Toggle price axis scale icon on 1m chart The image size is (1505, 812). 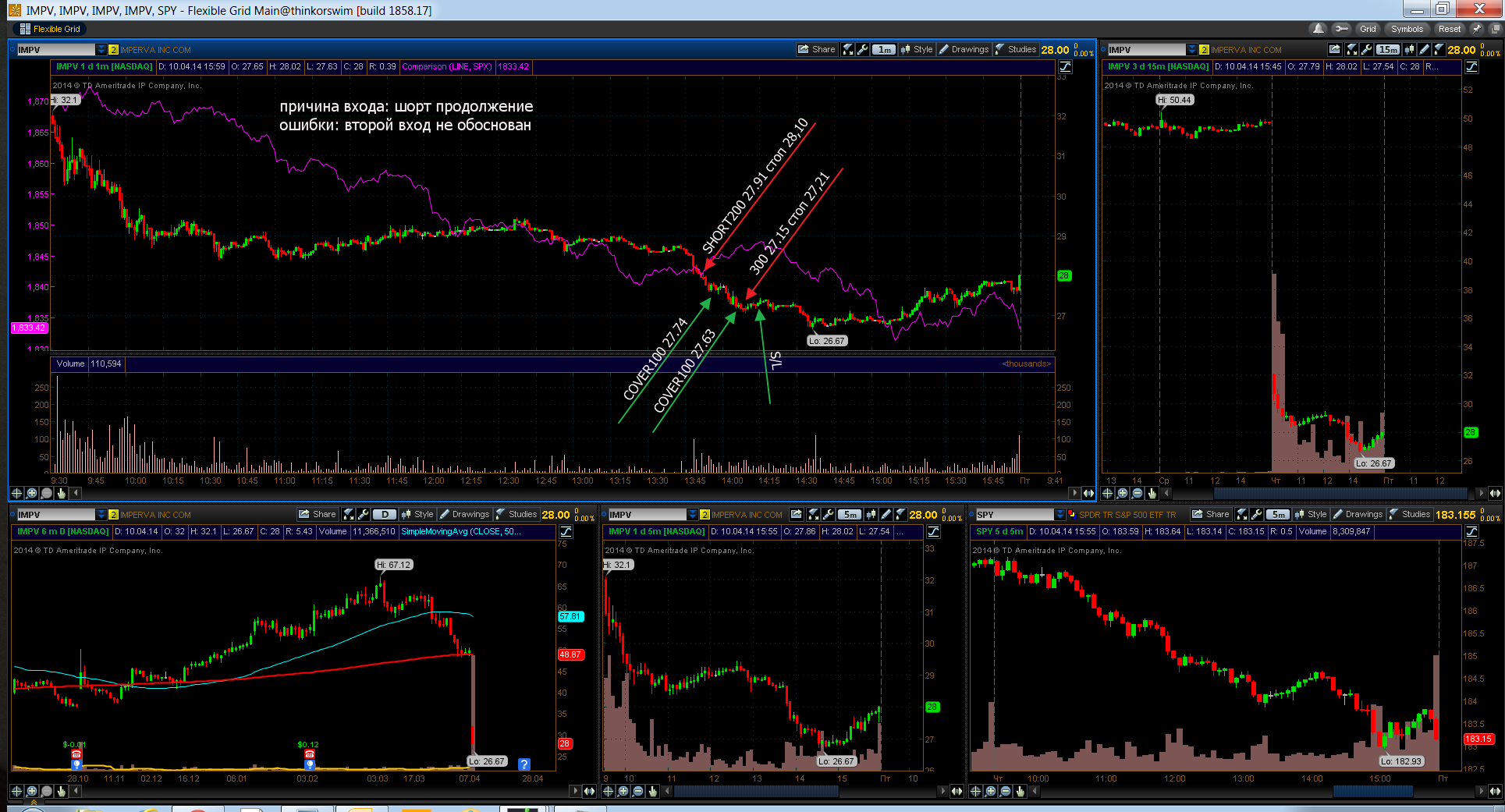(x=1065, y=67)
